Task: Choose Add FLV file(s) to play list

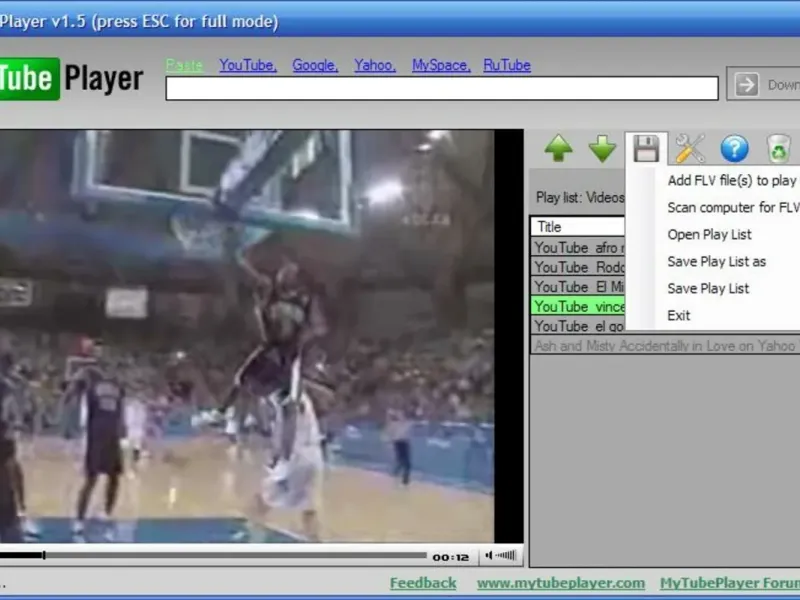Action: pos(732,181)
